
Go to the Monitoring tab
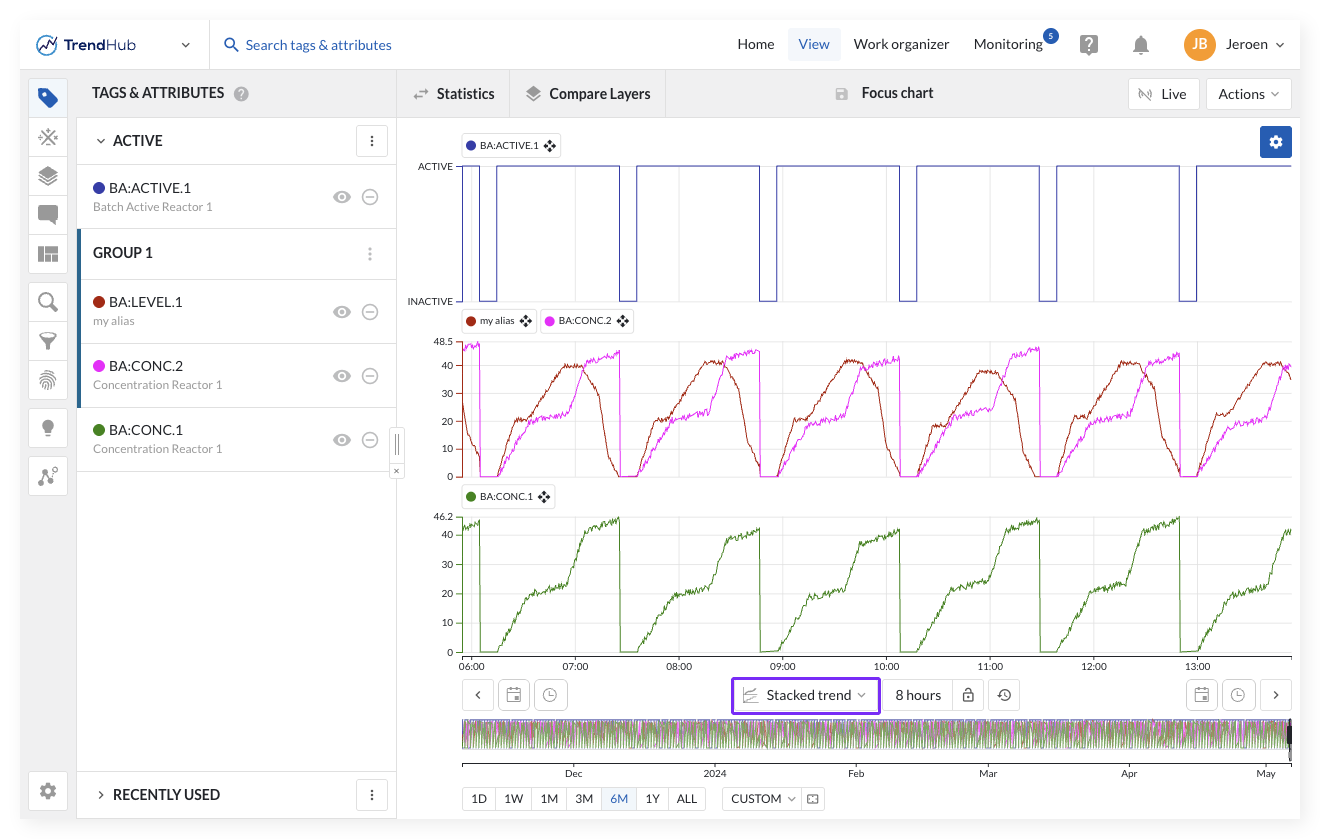coord(1007,44)
